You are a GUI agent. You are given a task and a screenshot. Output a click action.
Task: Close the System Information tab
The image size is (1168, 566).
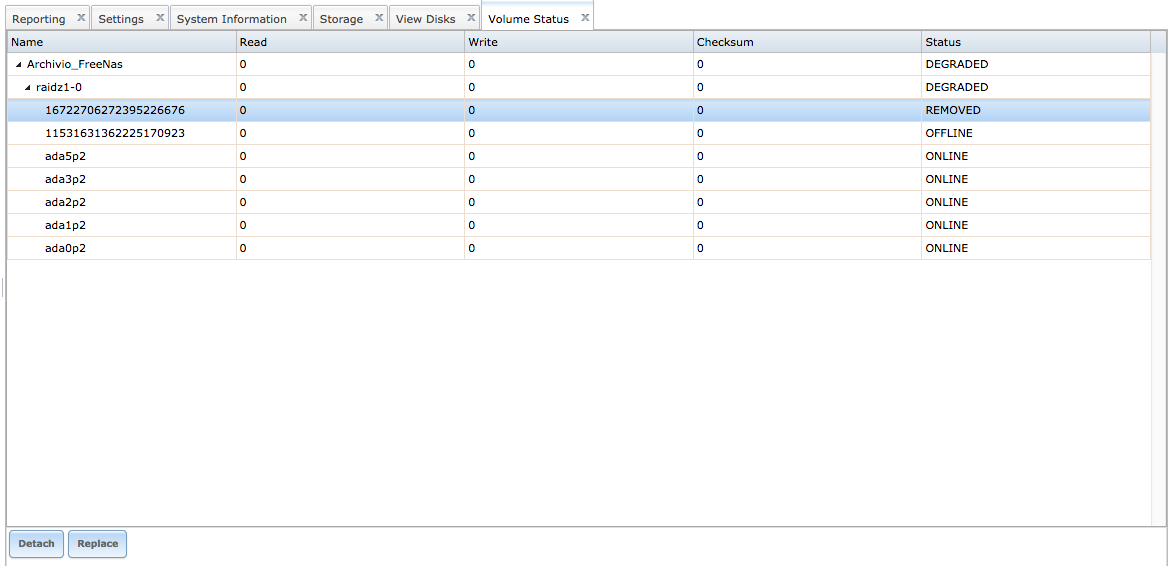[302, 17]
